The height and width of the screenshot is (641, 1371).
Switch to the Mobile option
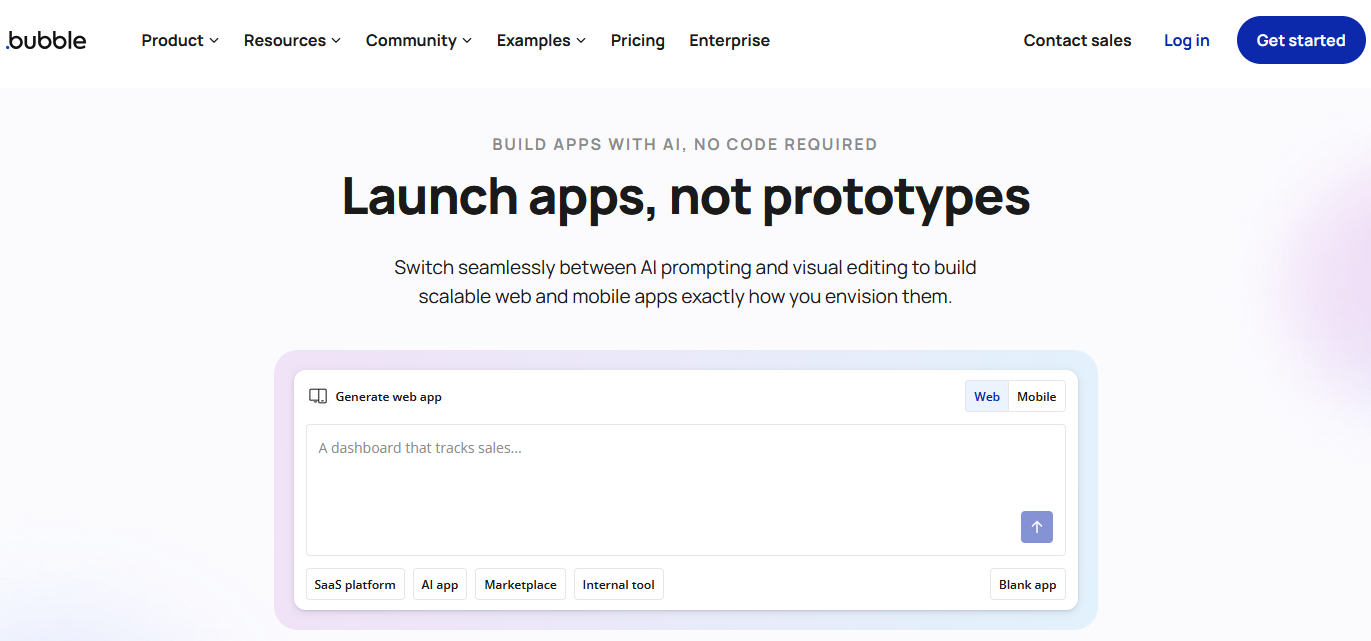[x=1037, y=396]
